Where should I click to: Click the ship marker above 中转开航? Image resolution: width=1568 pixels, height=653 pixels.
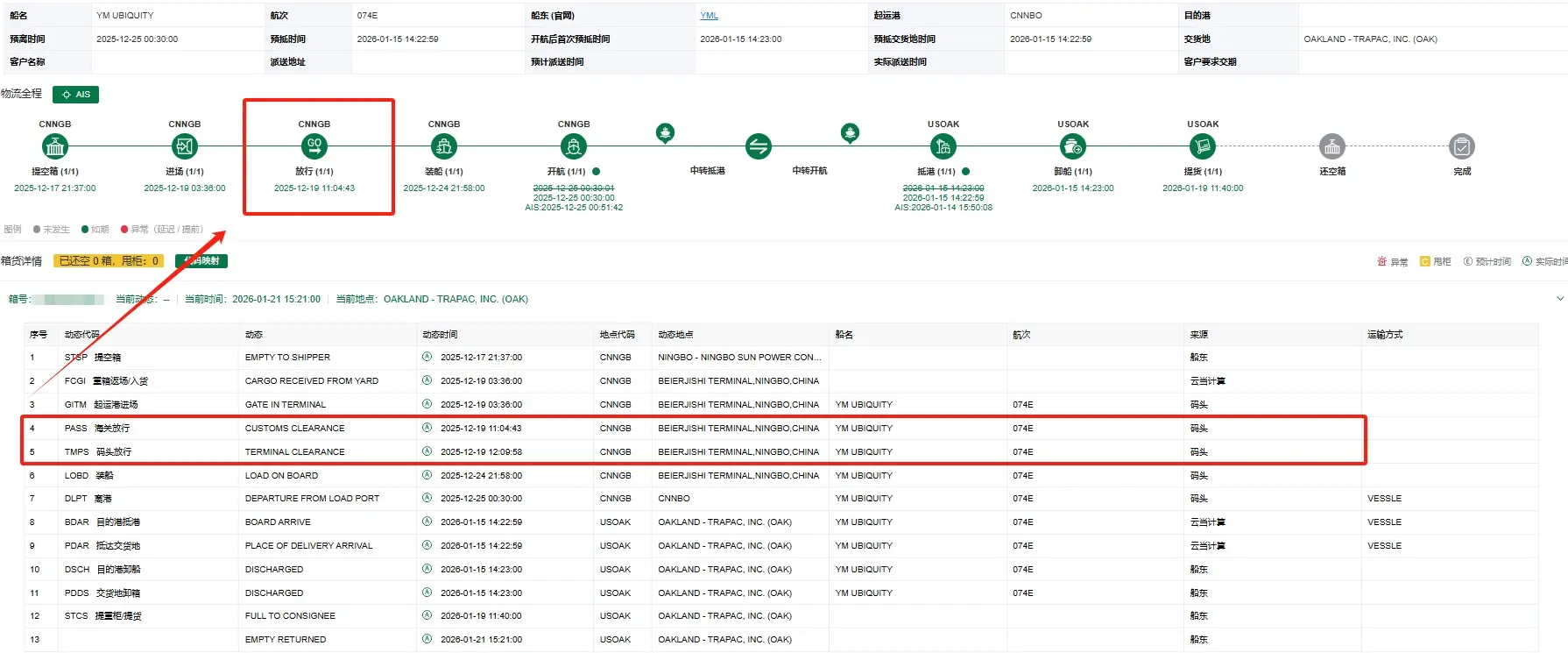coord(850,133)
